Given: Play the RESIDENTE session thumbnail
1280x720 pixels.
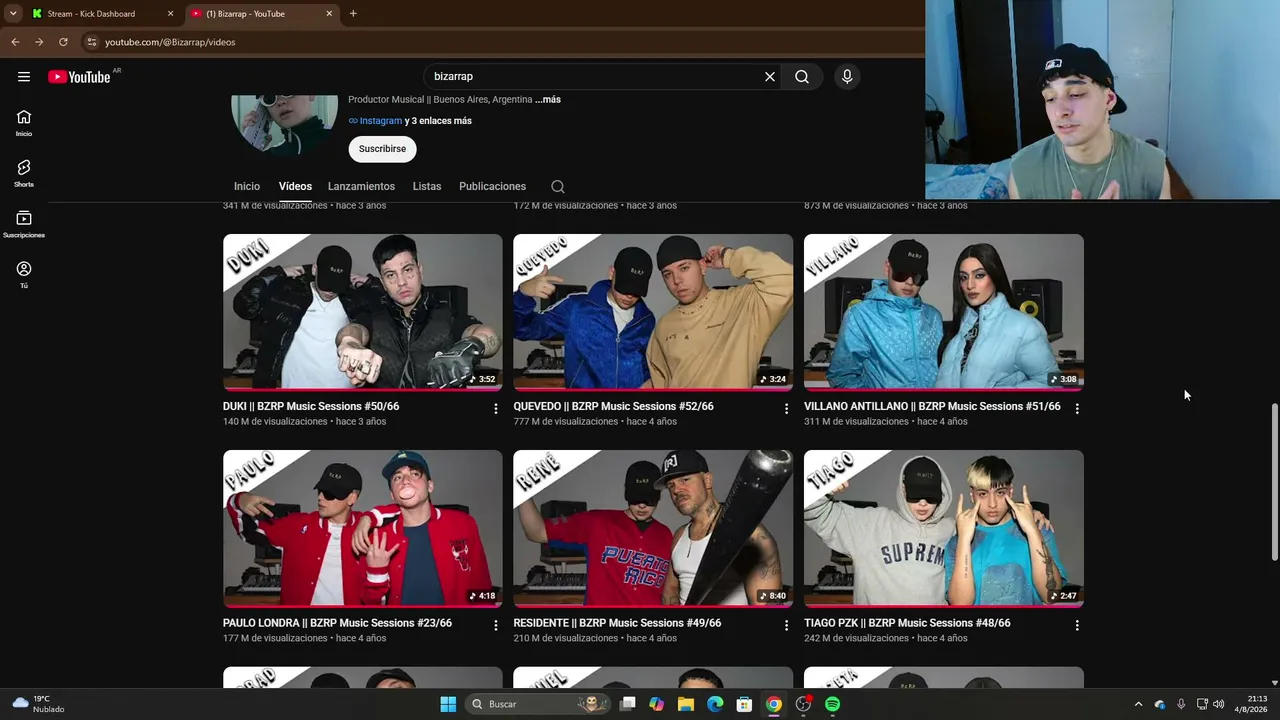Looking at the screenshot, I should point(653,528).
